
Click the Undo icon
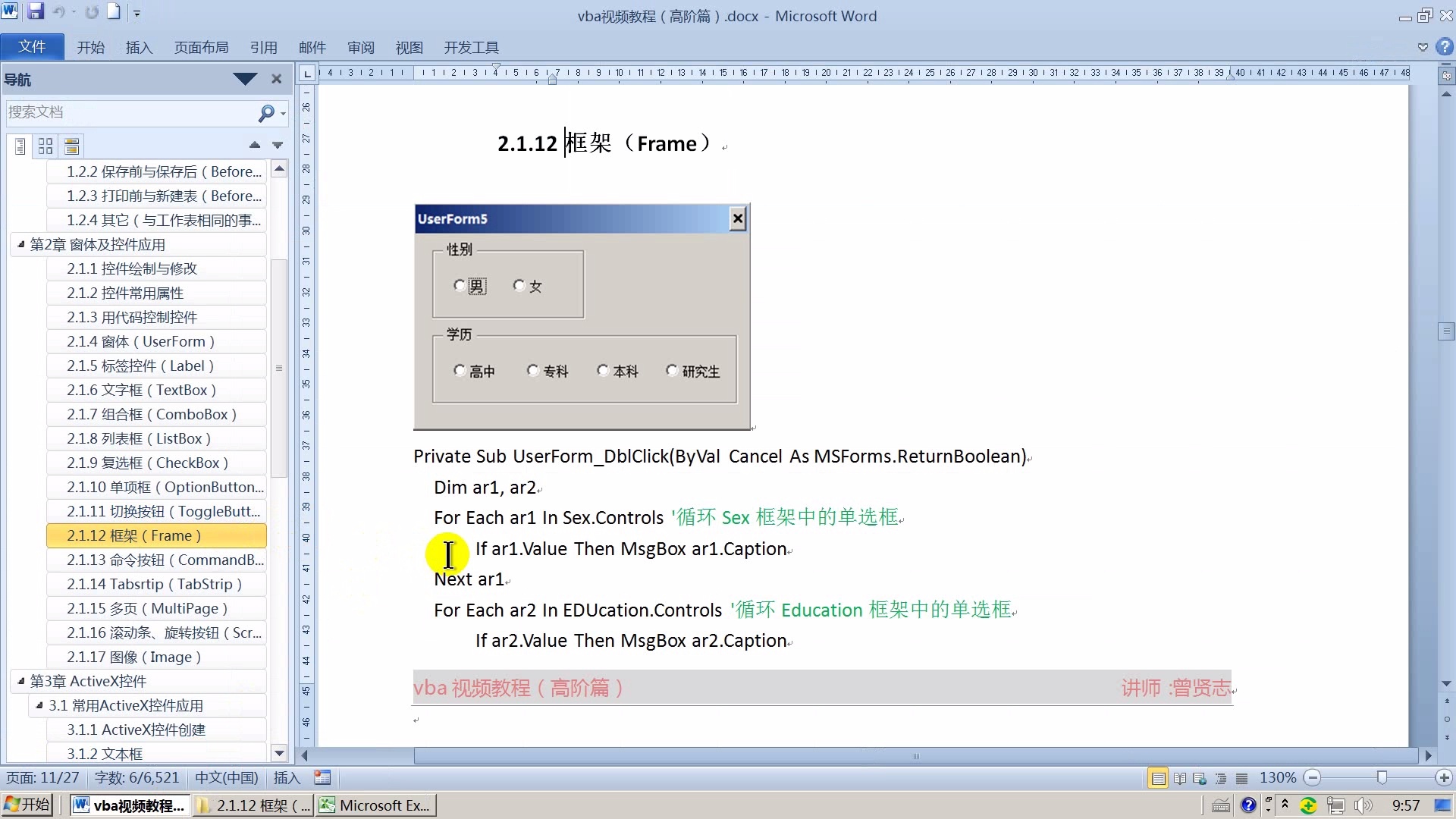tap(58, 11)
